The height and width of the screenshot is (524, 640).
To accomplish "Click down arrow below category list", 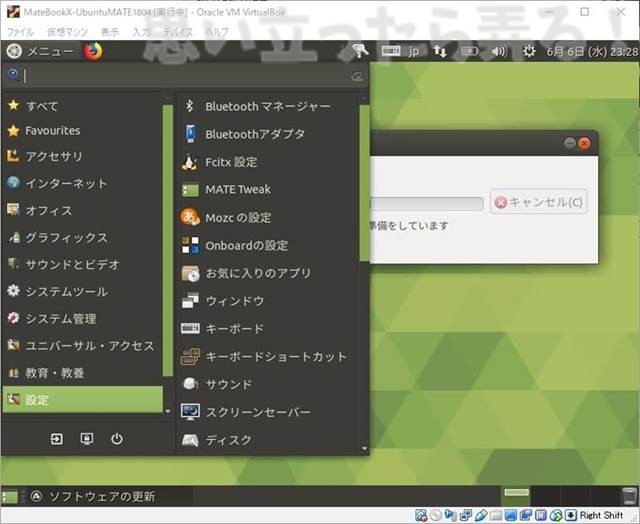I will pyautogui.click(x=167, y=411).
